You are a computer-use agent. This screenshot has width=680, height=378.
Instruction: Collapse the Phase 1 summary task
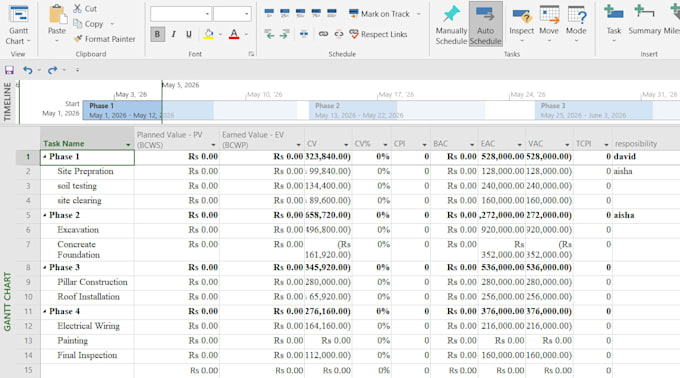point(45,156)
